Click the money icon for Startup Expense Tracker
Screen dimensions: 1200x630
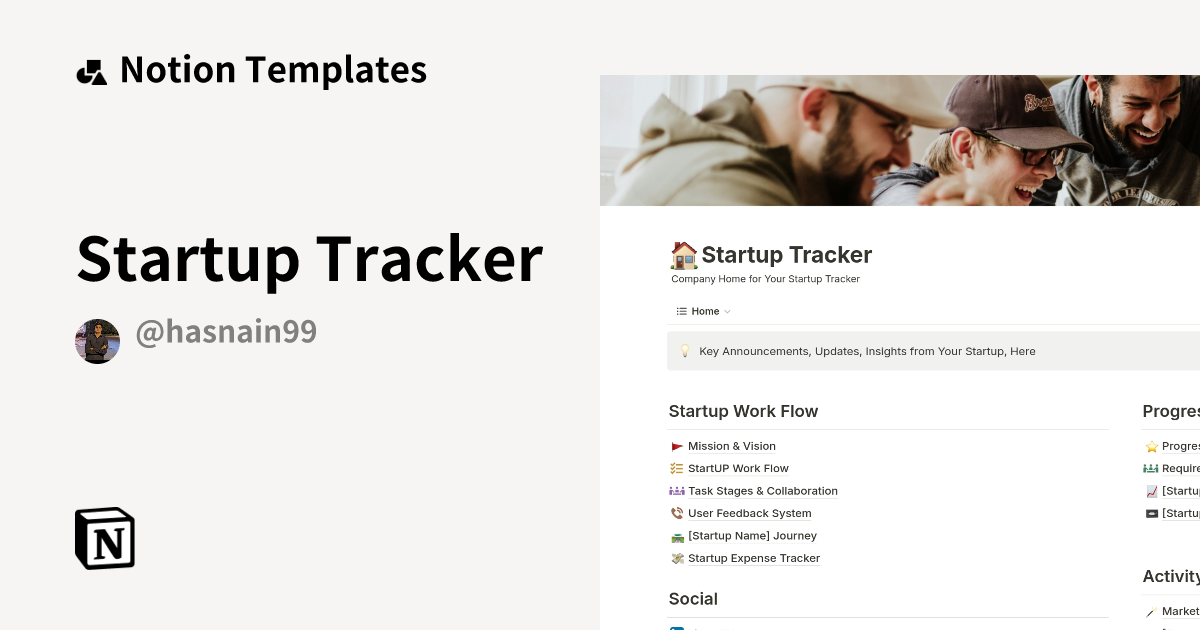(x=677, y=558)
